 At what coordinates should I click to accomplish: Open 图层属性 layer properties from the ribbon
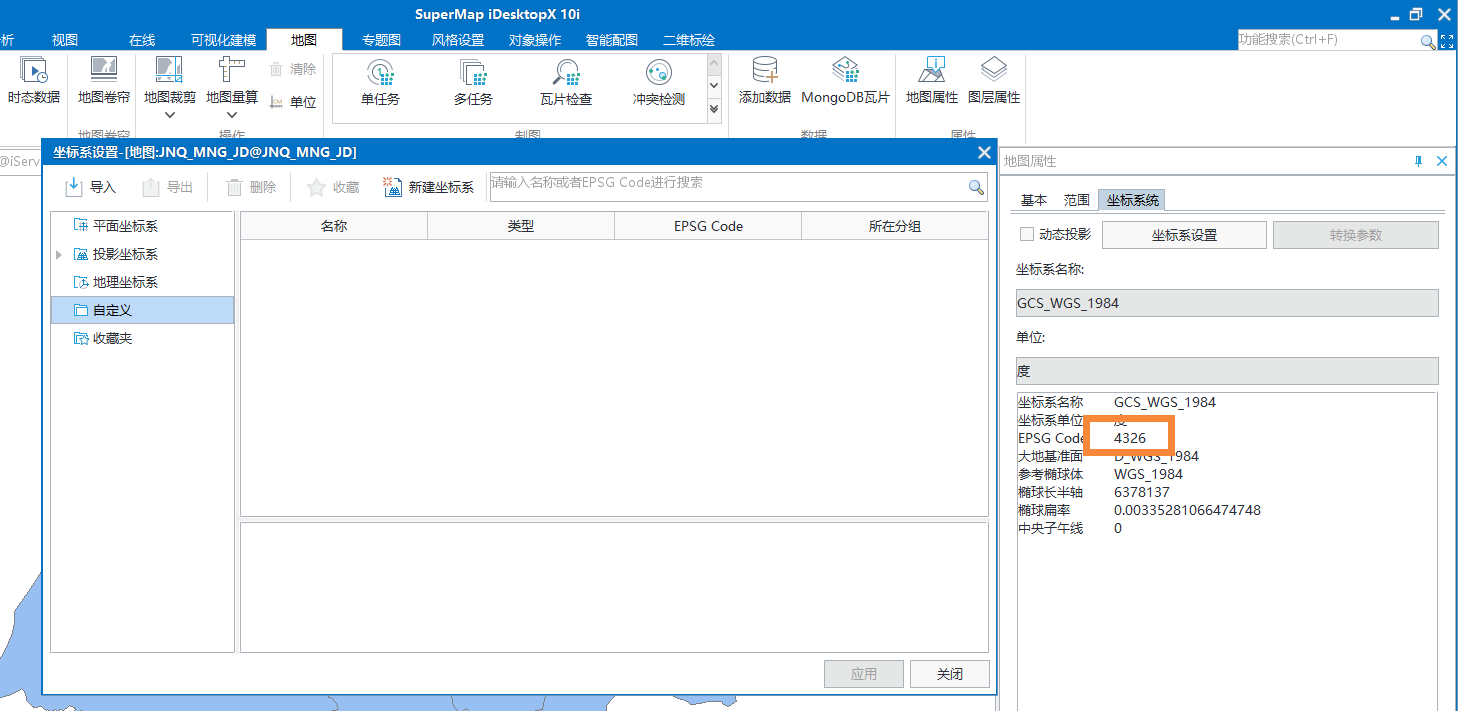[994, 81]
